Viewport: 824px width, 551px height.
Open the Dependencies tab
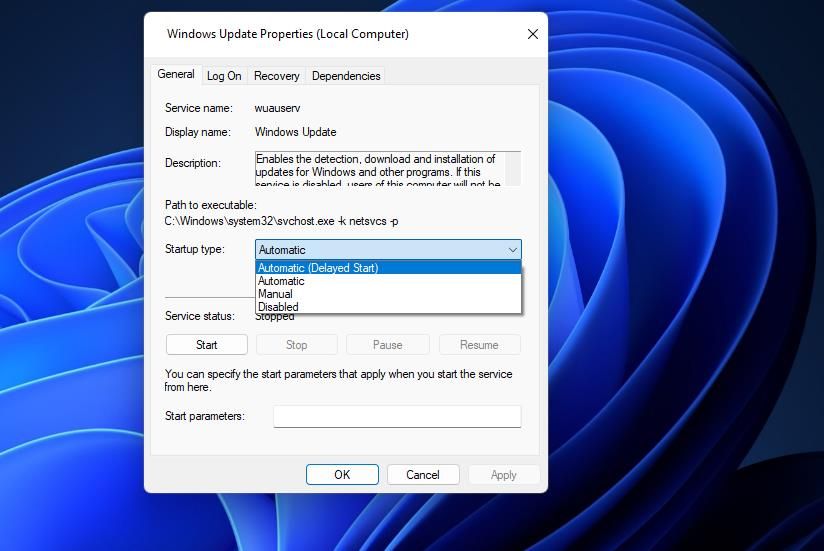pyautogui.click(x=346, y=76)
